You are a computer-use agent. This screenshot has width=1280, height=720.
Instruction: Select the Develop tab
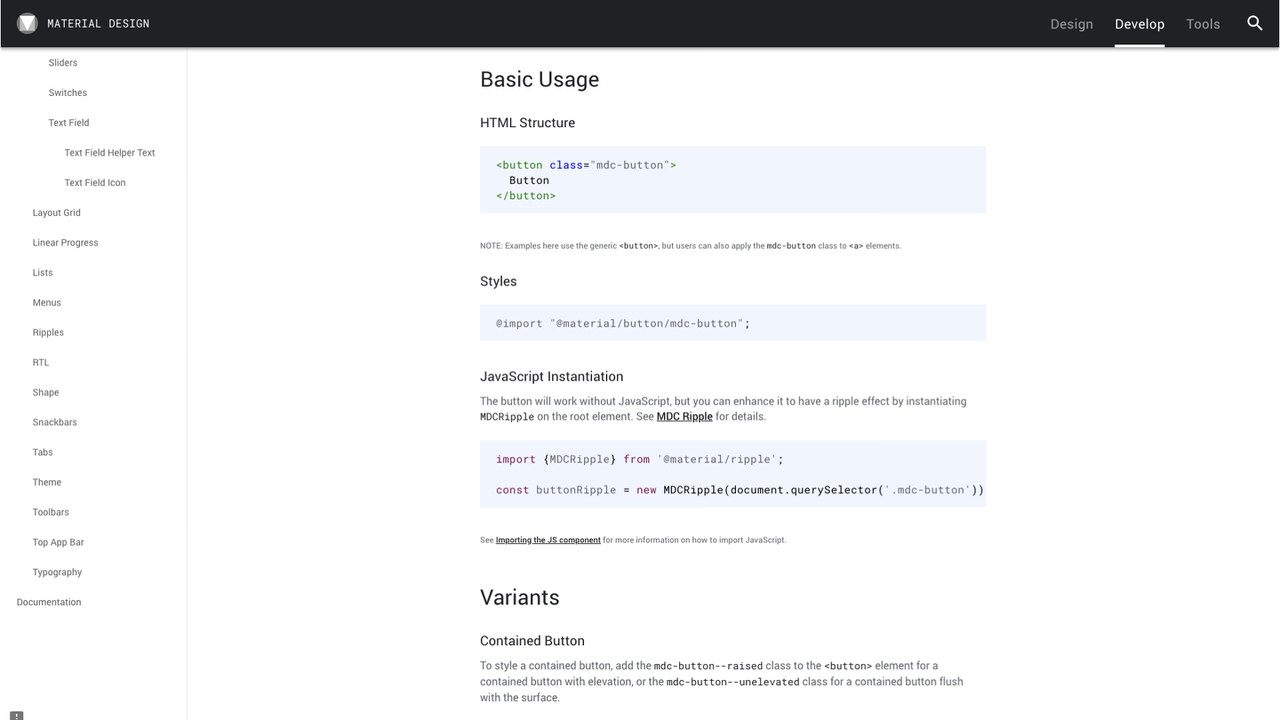click(x=1139, y=24)
